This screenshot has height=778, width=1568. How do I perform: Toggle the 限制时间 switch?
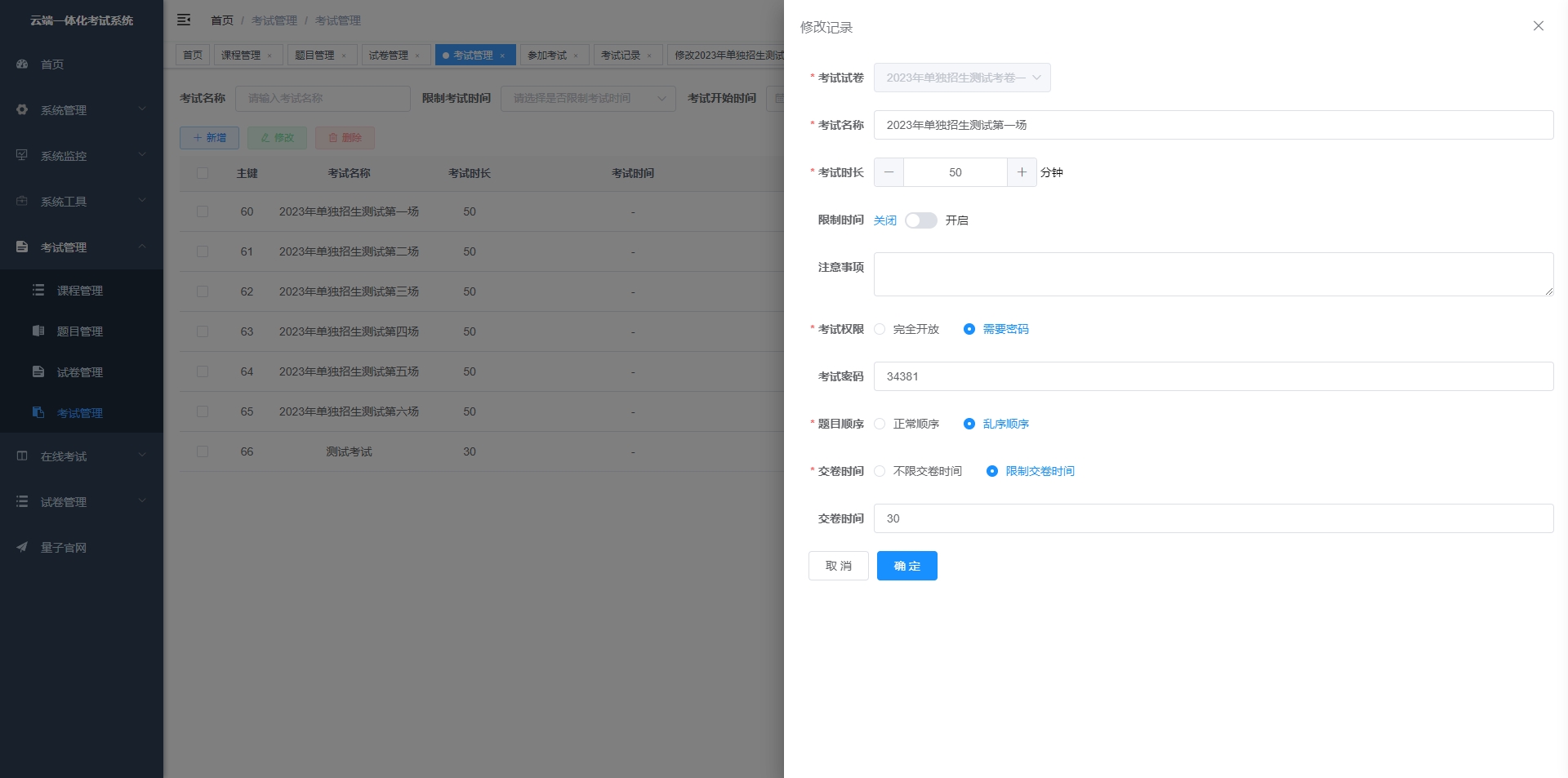tap(920, 220)
